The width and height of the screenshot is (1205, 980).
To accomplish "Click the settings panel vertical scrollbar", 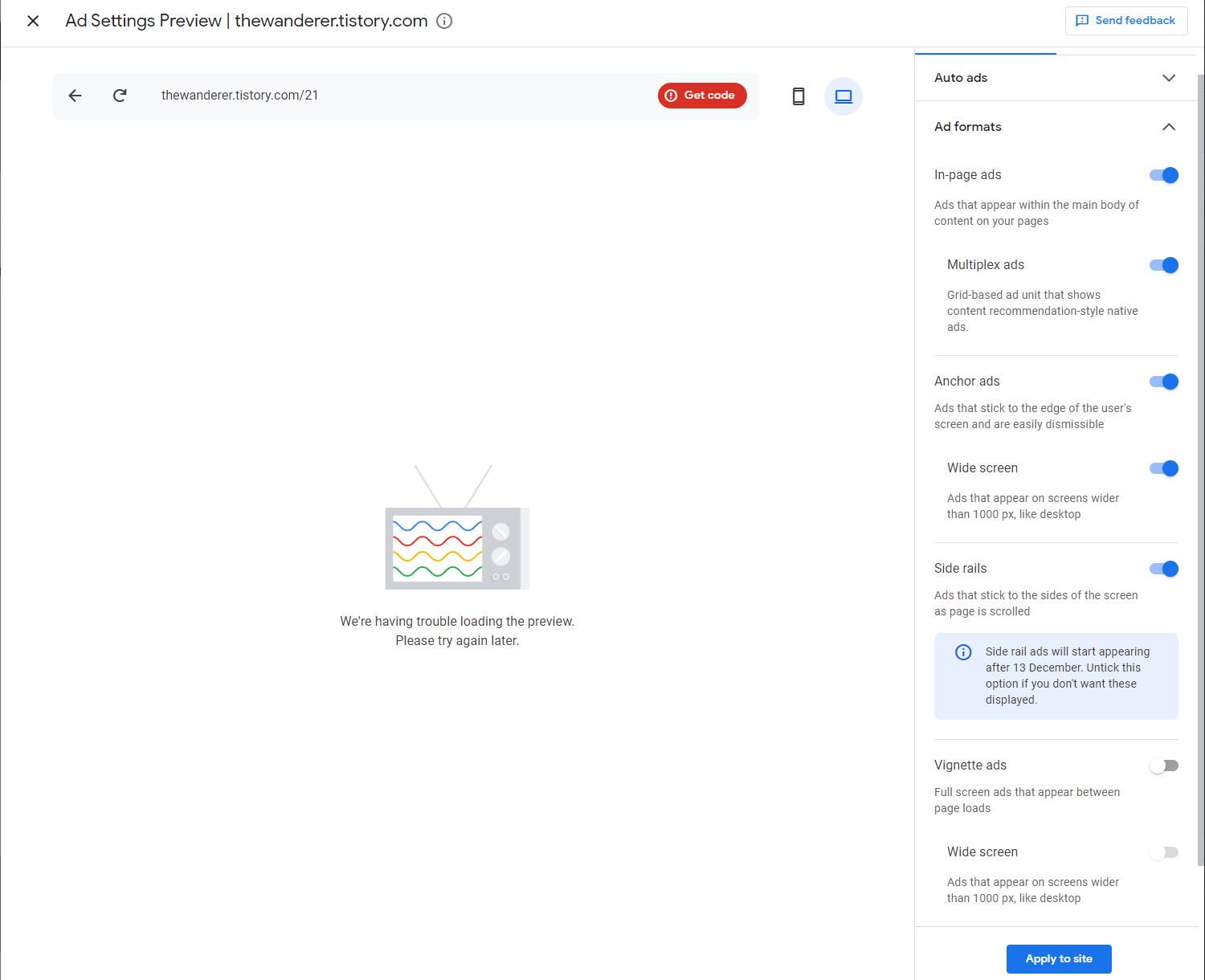I will point(1201,470).
